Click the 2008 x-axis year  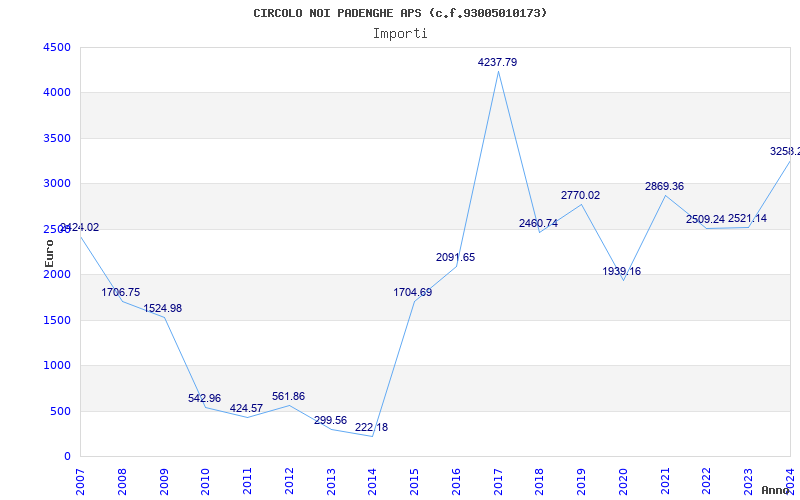click(x=122, y=482)
